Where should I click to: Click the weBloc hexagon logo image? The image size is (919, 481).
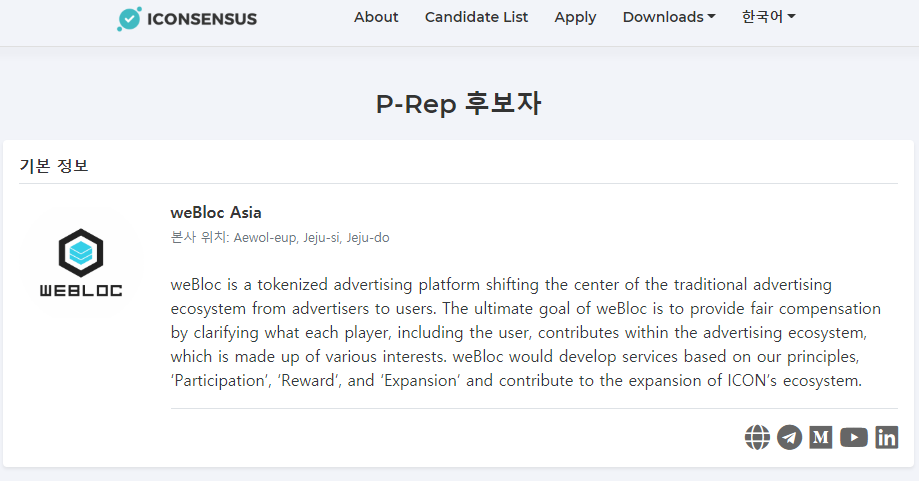point(81,262)
